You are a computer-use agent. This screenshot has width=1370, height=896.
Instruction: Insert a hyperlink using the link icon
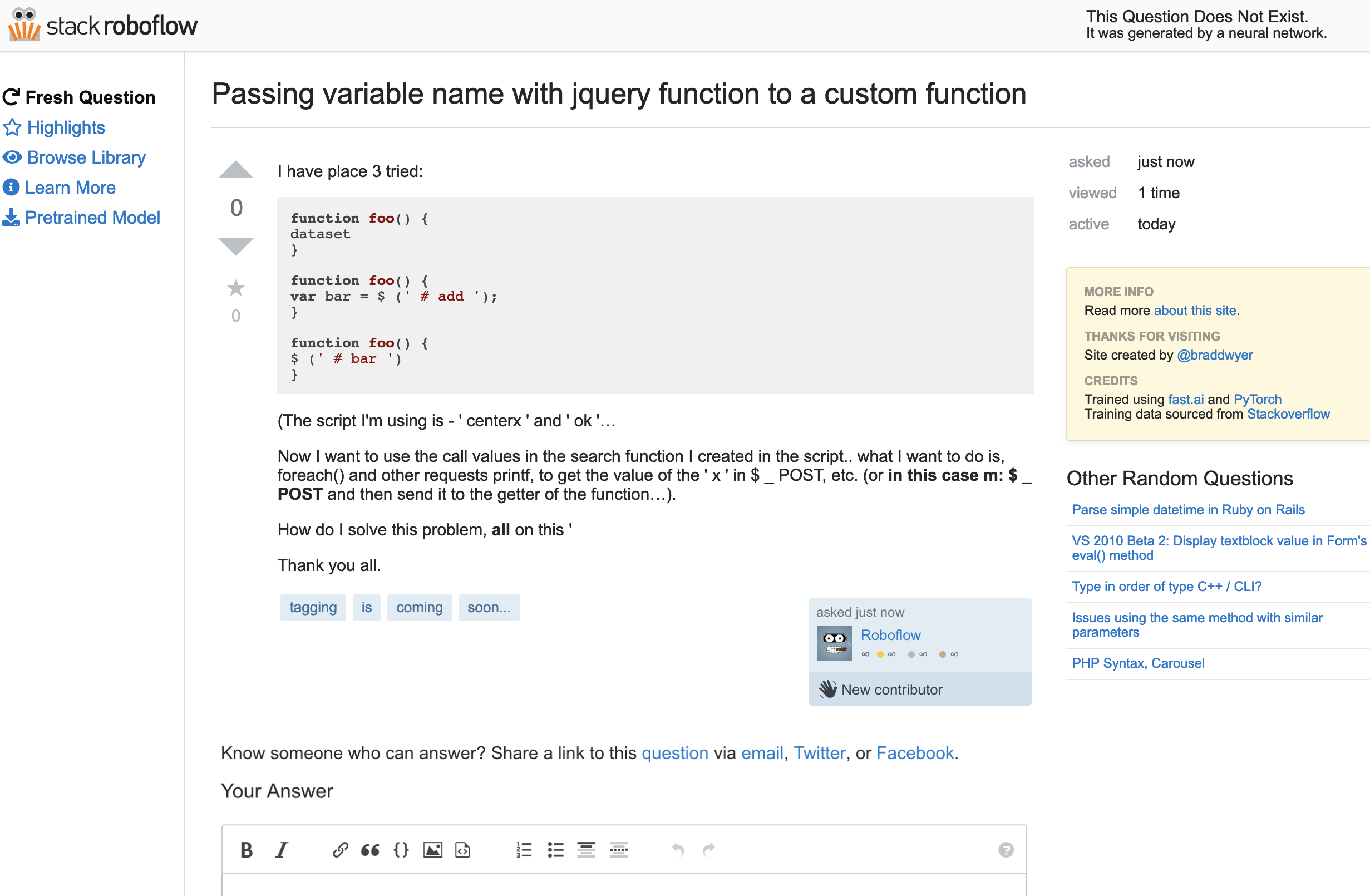(340, 849)
